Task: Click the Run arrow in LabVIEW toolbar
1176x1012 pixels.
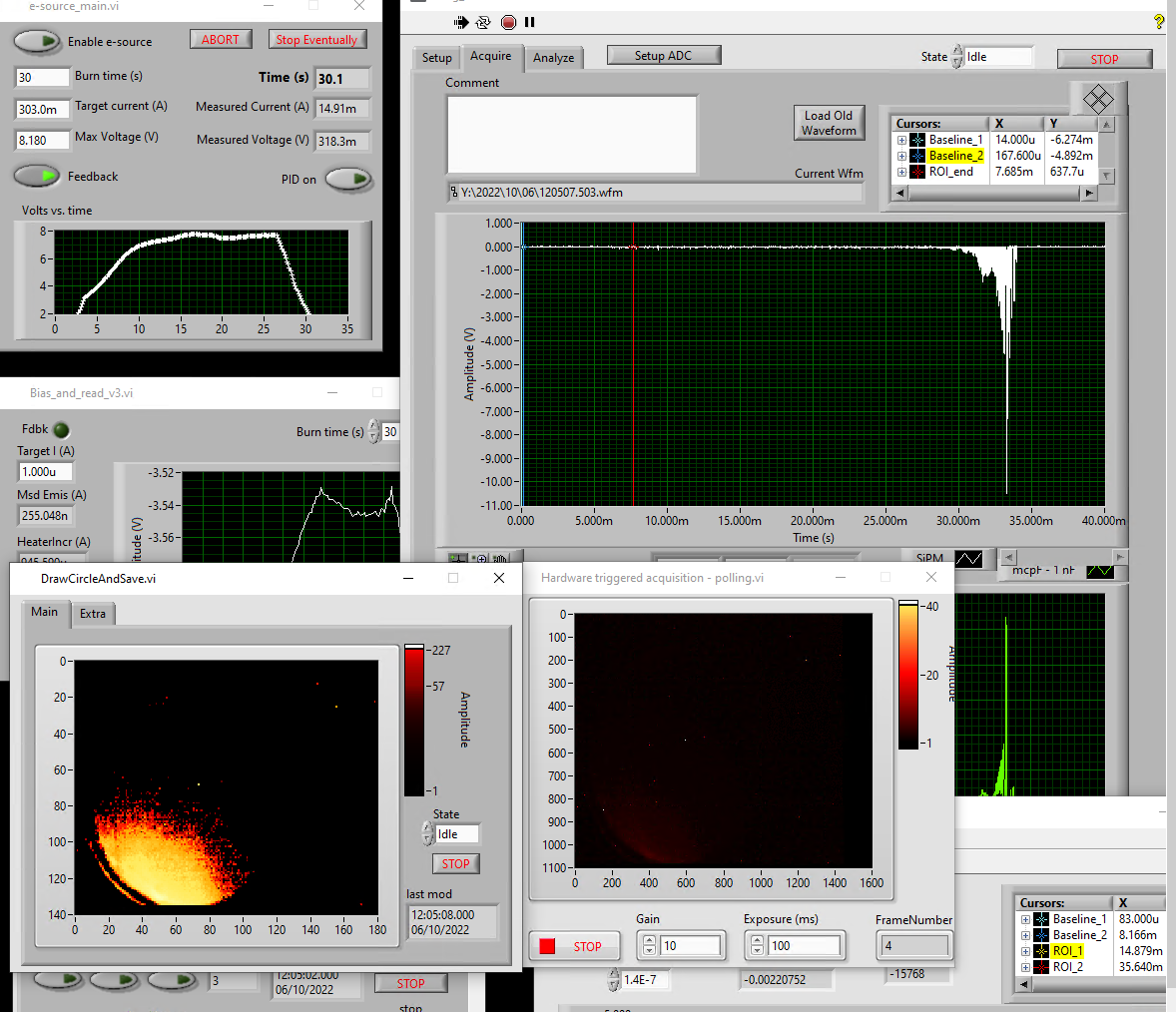Action: point(460,22)
